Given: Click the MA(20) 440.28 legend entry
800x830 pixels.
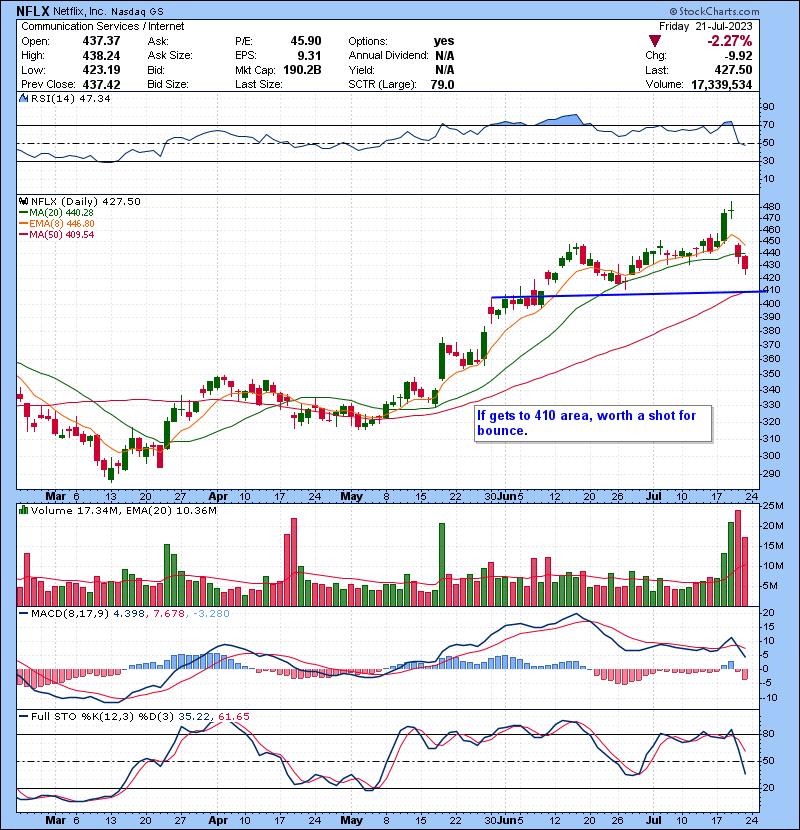Looking at the screenshot, I should coord(56,213).
